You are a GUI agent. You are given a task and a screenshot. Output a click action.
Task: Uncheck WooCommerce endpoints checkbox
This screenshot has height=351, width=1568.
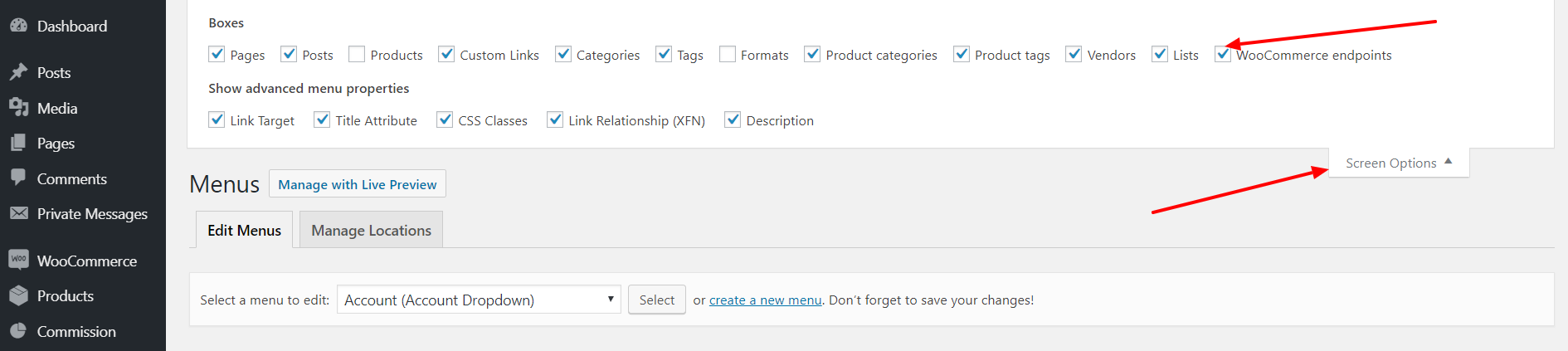pyautogui.click(x=1223, y=54)
